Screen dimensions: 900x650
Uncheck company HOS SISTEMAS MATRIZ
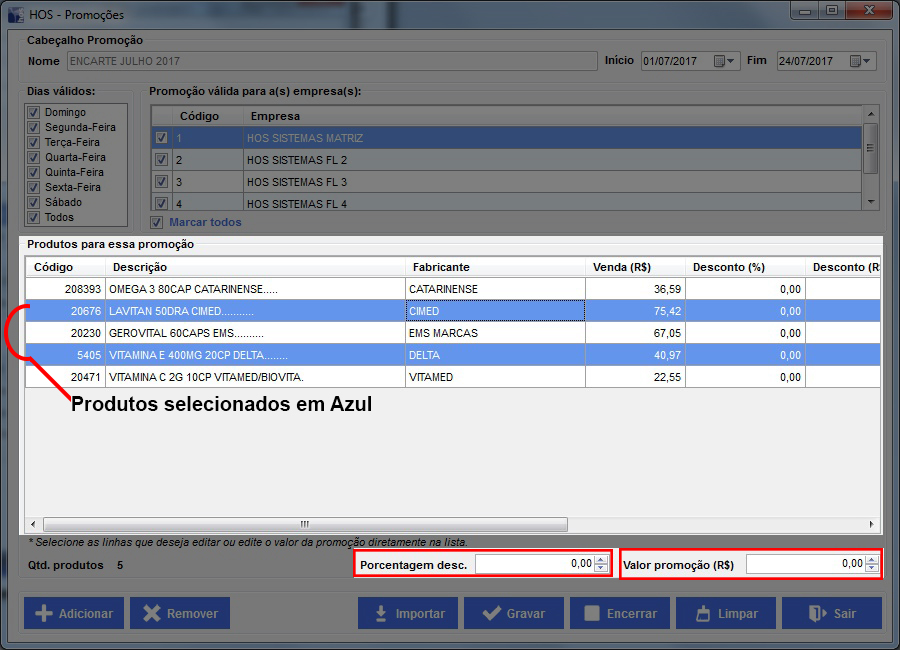161,138
